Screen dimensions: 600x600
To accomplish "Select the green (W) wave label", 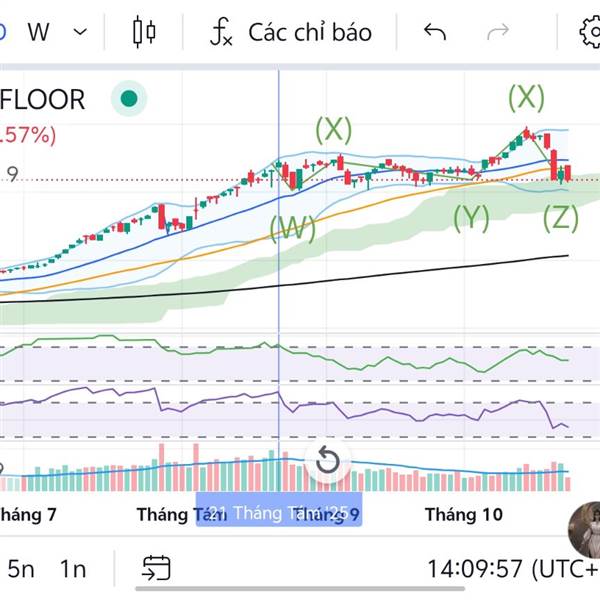I will pos(292,228).
